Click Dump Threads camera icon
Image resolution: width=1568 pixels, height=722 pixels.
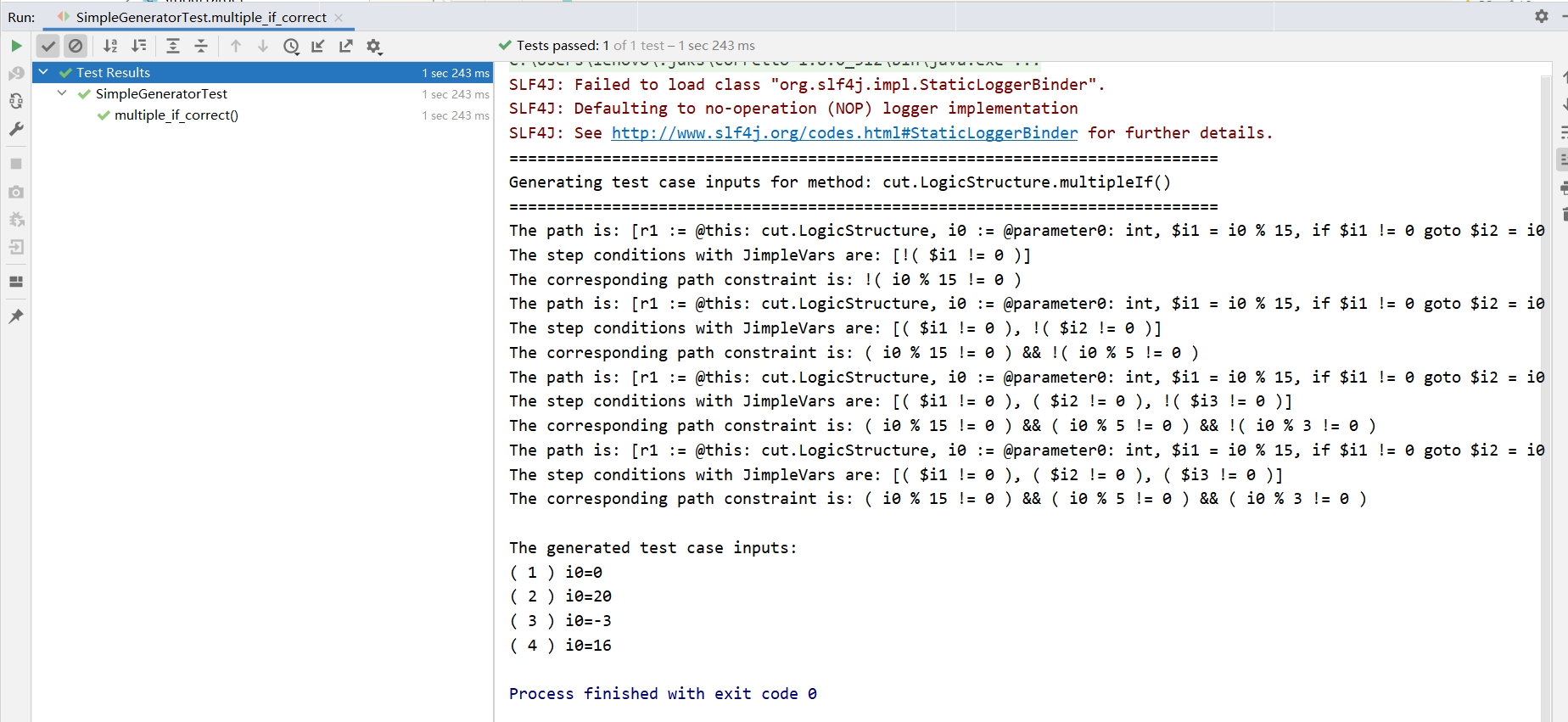(16, 192)
